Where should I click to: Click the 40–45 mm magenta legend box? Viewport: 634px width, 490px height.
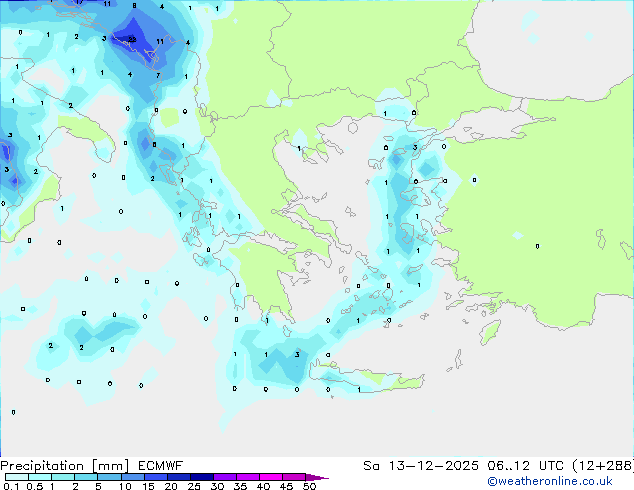(271, 477)
